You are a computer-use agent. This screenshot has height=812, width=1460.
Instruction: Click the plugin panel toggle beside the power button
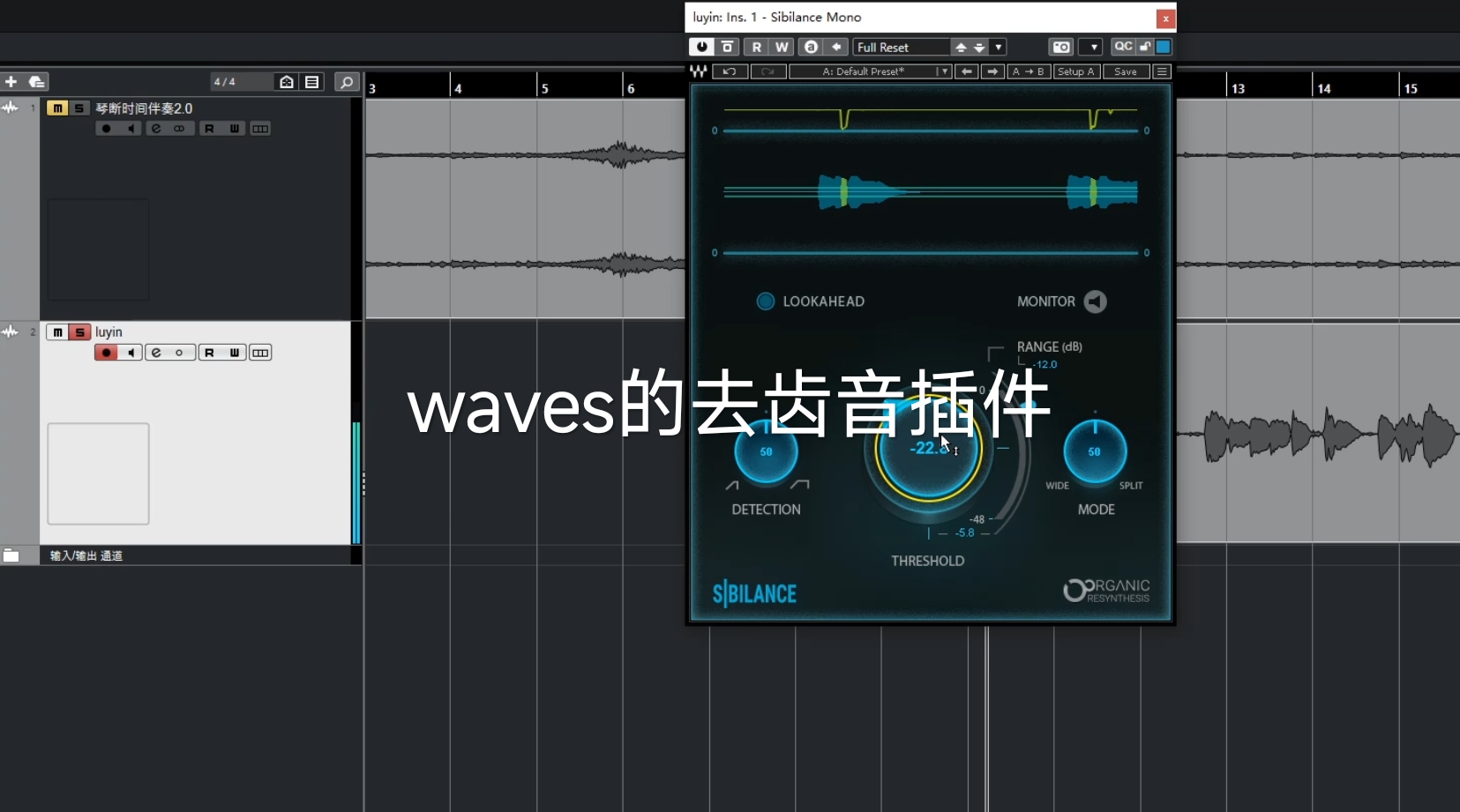[728, 47]
